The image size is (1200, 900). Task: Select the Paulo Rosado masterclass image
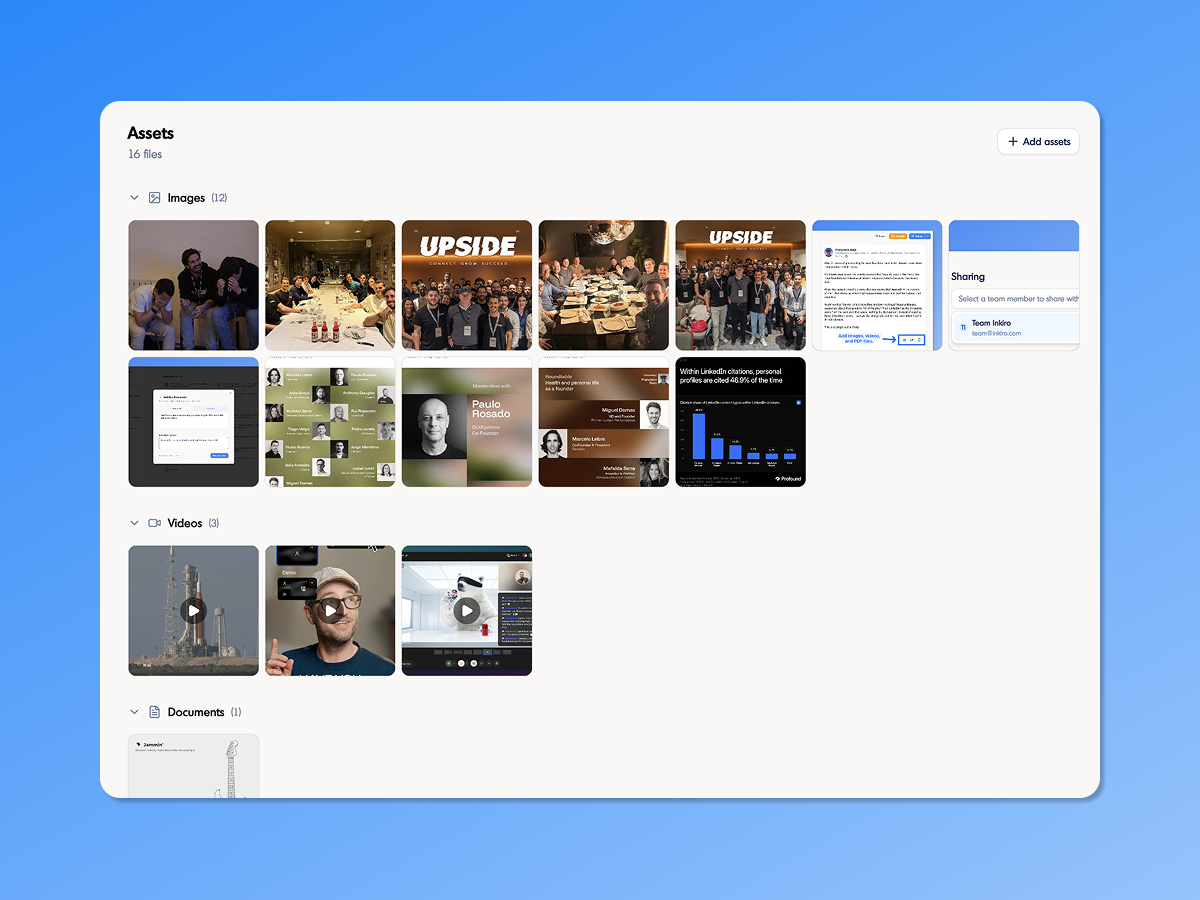(467, 422)
